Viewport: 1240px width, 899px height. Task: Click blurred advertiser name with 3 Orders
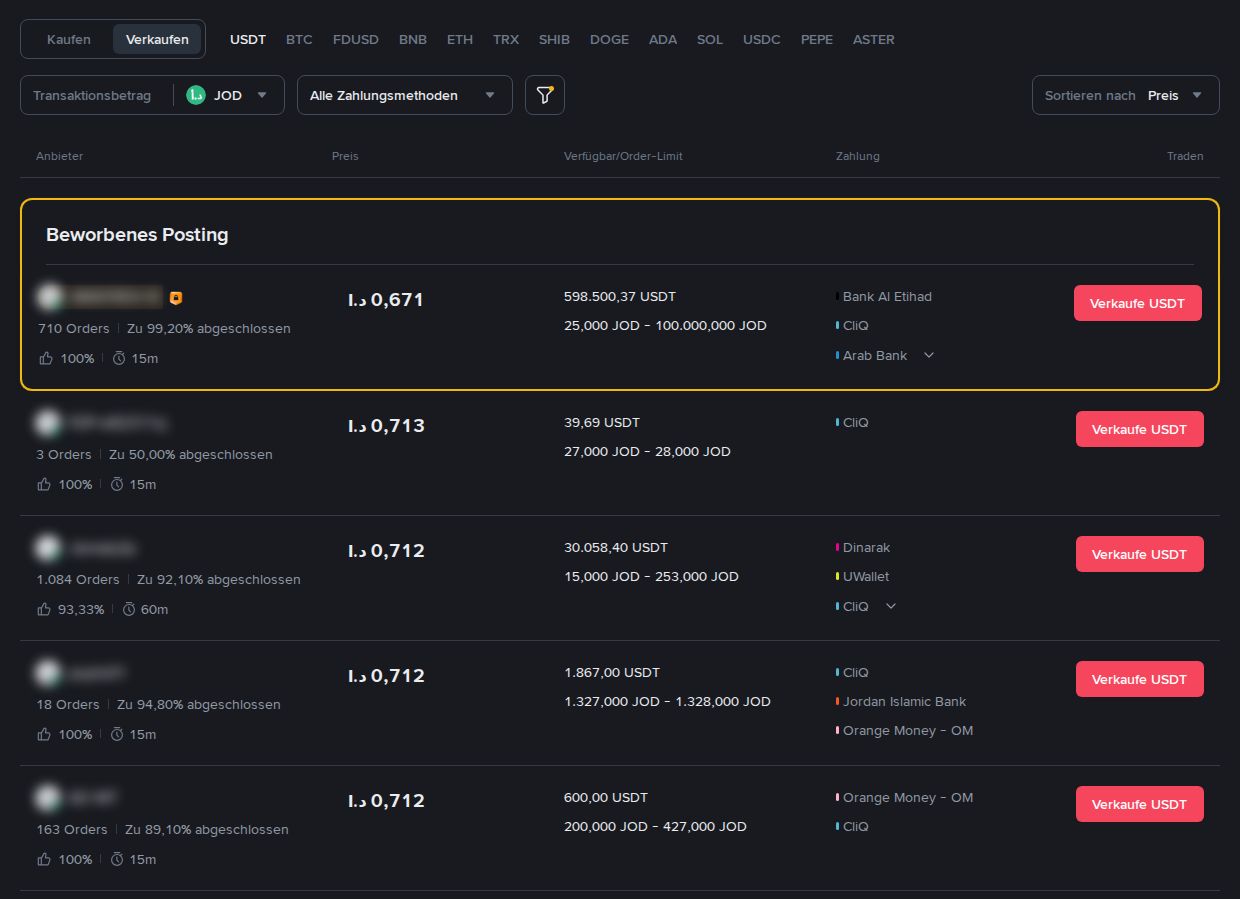tap(117, 423)
